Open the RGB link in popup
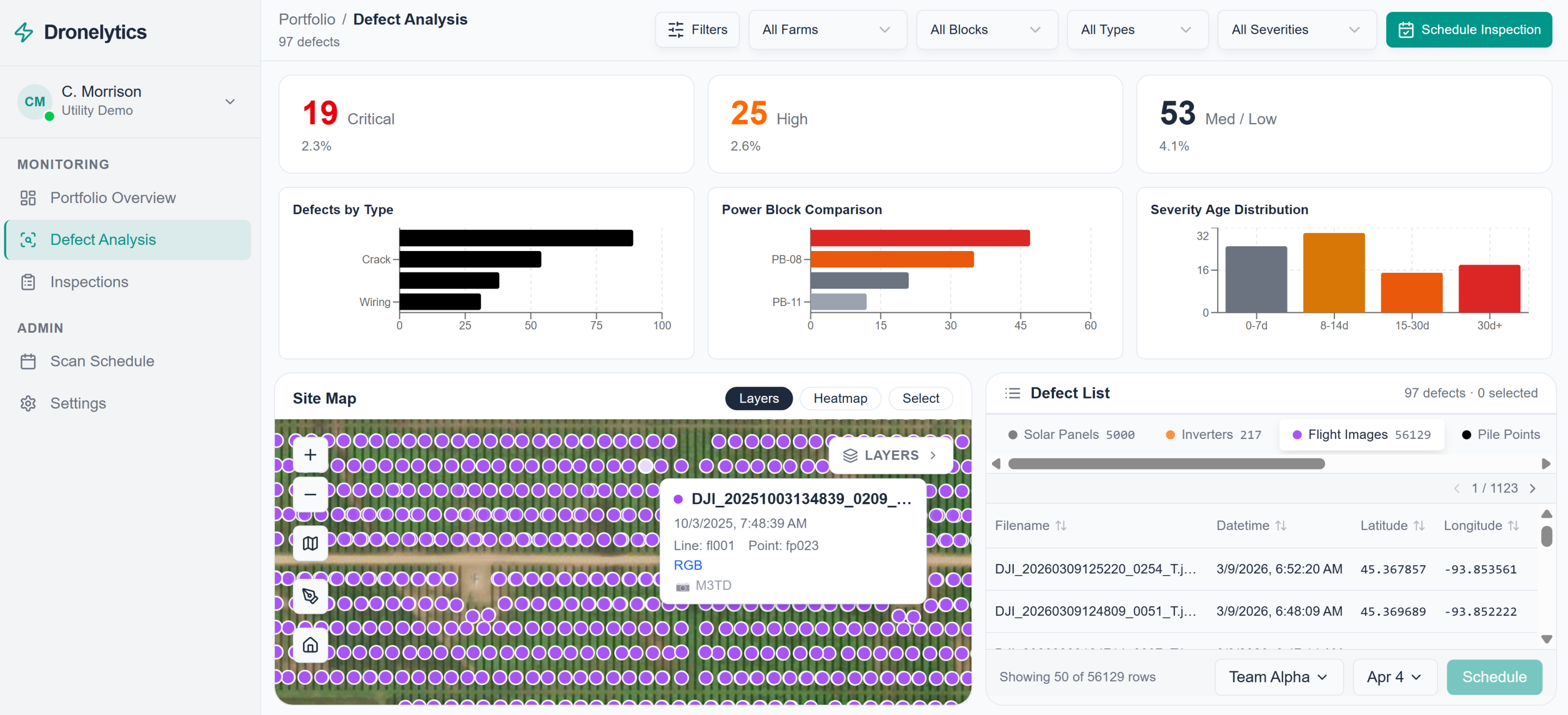Screen dimensions: 1568x715 pyautogui.click(x=687, y=565)
